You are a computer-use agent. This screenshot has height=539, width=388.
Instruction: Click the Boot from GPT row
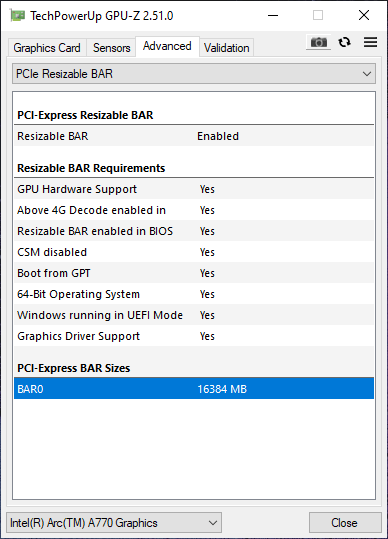pos(194,273)
